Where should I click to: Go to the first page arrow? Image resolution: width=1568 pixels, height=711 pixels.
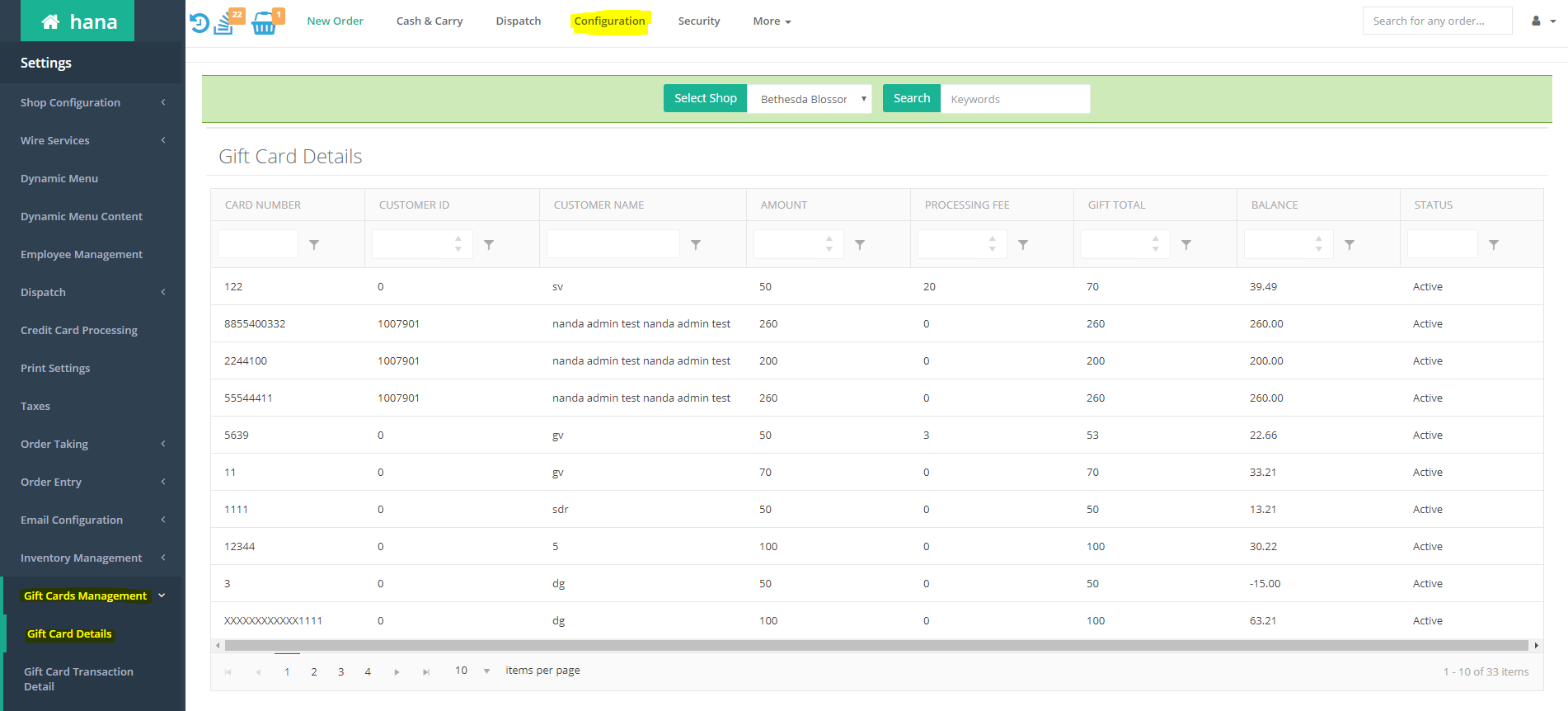point(228,672)
